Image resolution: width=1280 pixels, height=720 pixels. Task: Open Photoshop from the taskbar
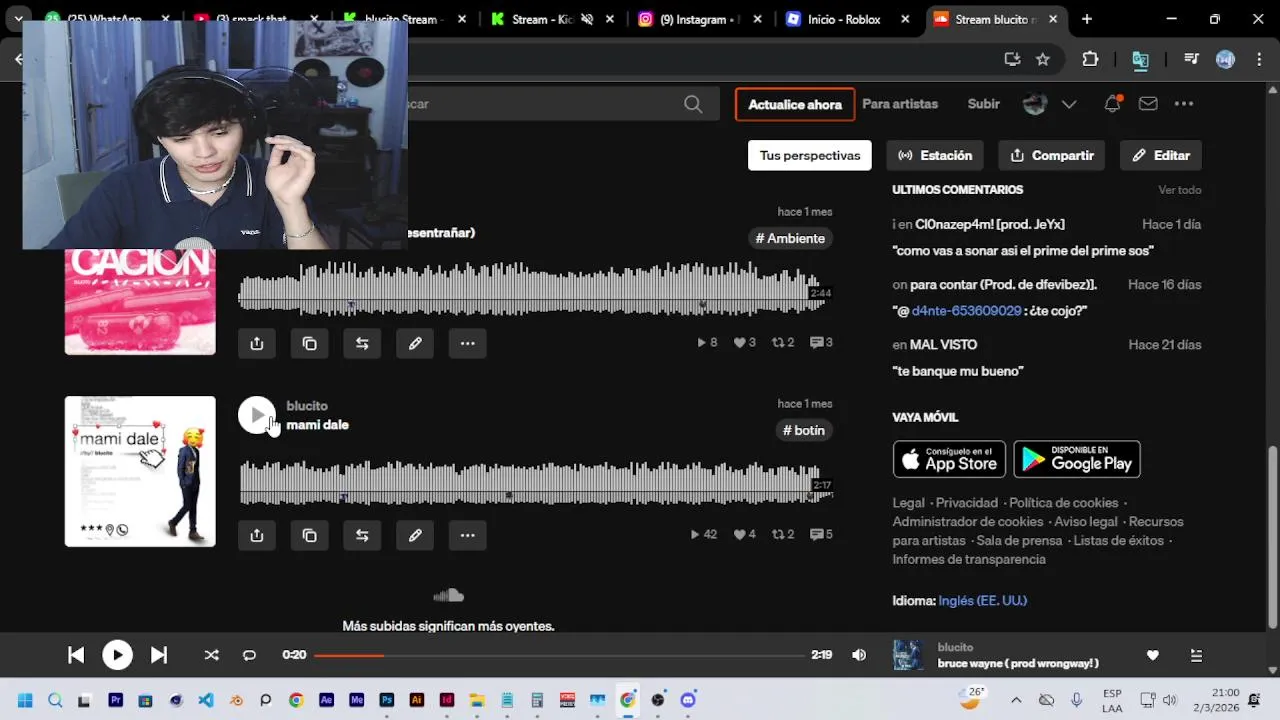387,700
